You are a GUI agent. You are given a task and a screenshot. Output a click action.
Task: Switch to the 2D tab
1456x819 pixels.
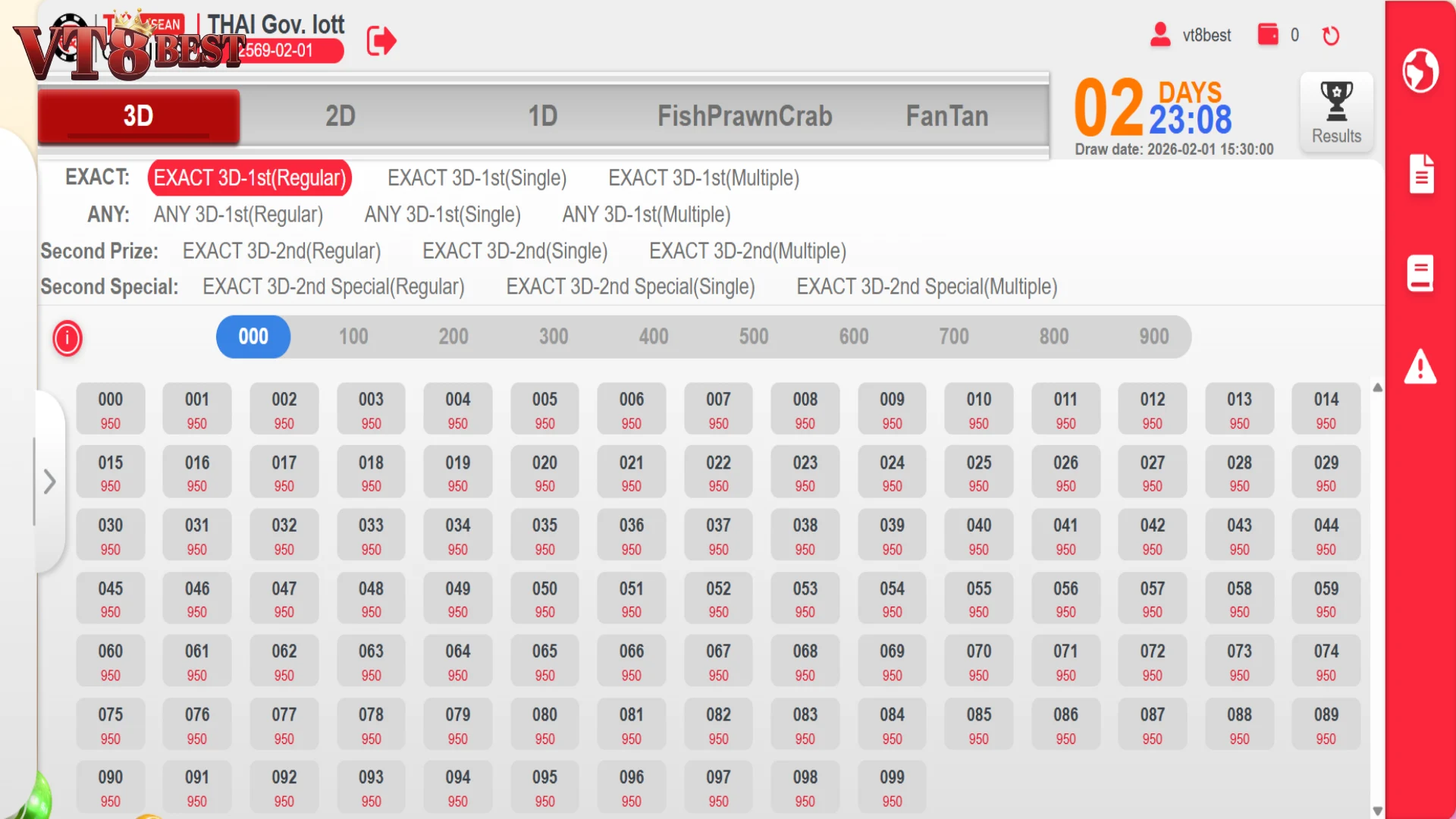point(340,116)
